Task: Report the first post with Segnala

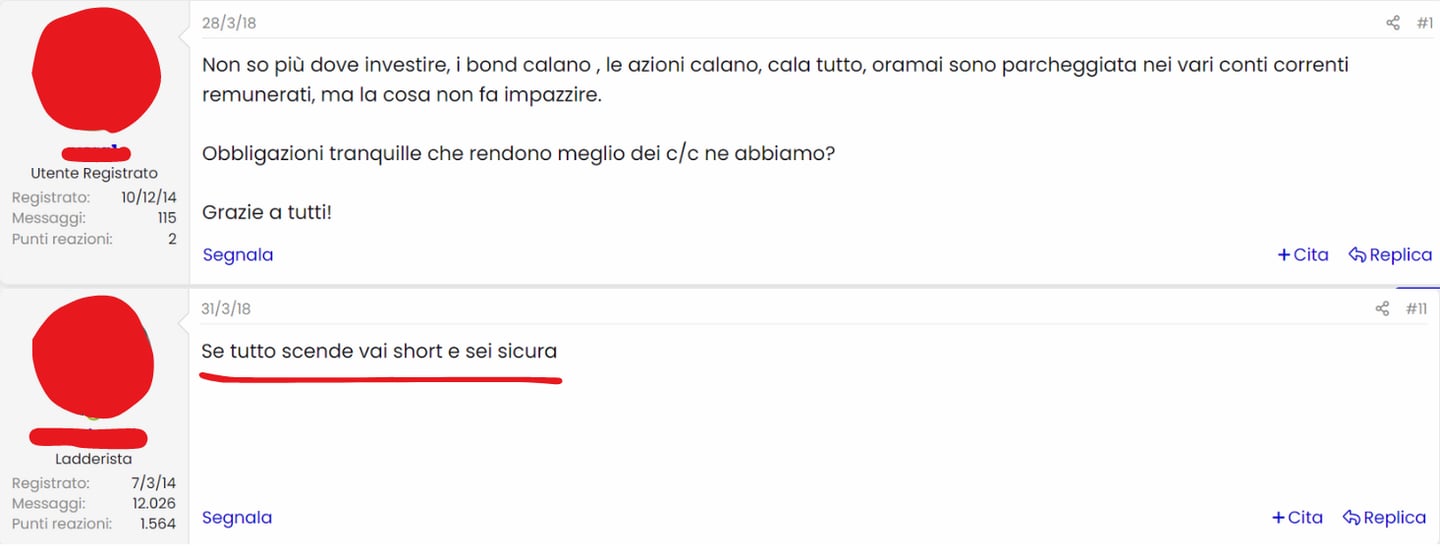Action: tap(238, 255)
